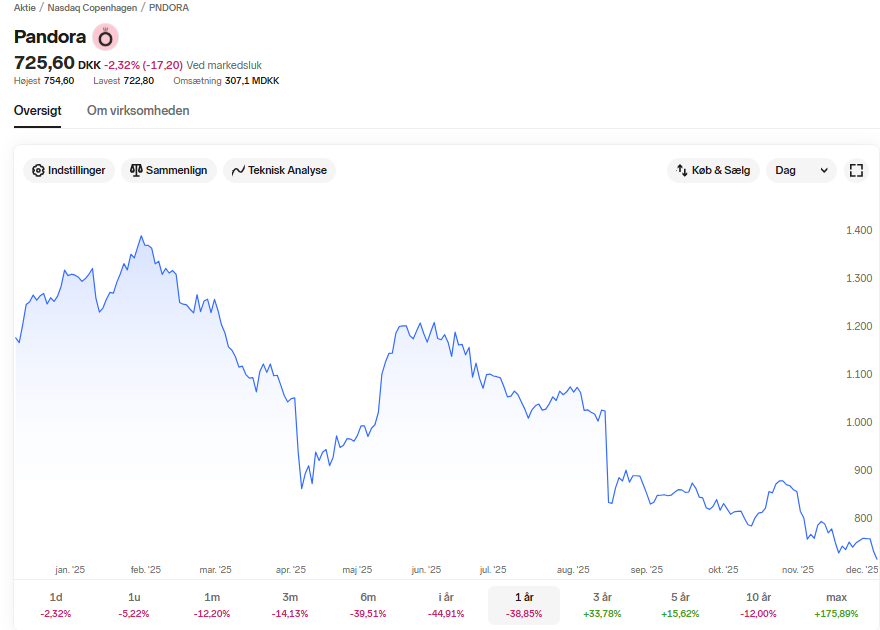This screenshot has height=630, width=880.
Task: Open the Indstillinger chart settings
Action: [68, 171]
